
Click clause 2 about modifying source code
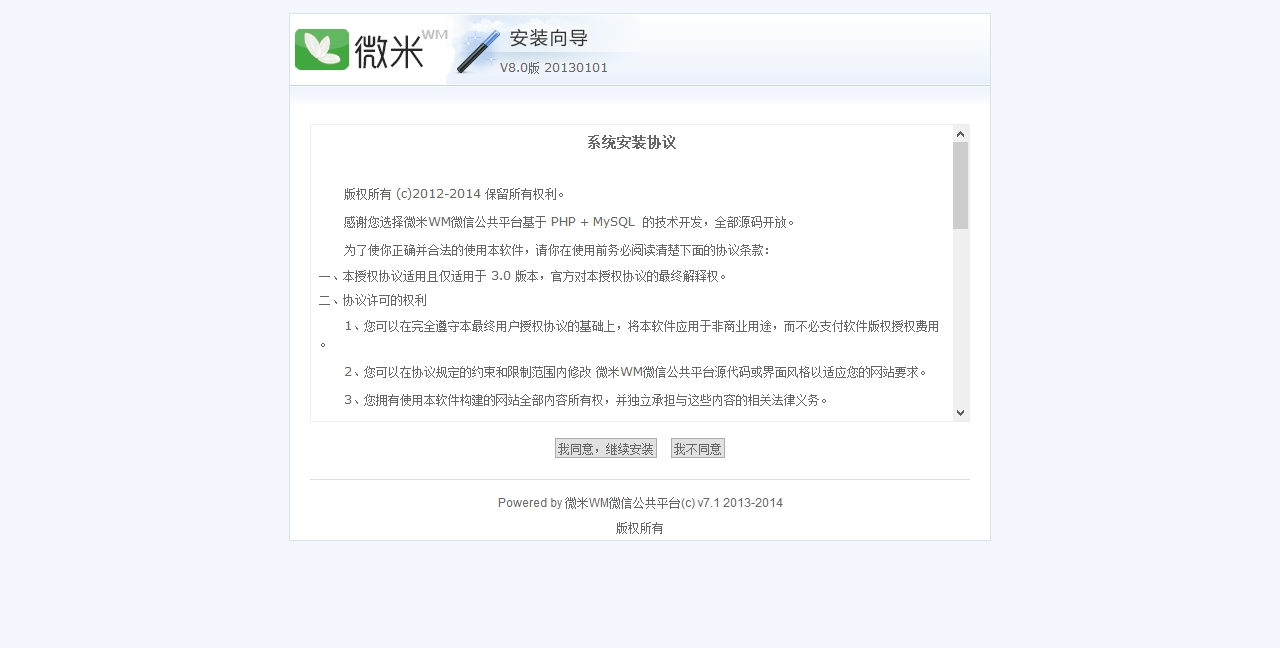636,372
